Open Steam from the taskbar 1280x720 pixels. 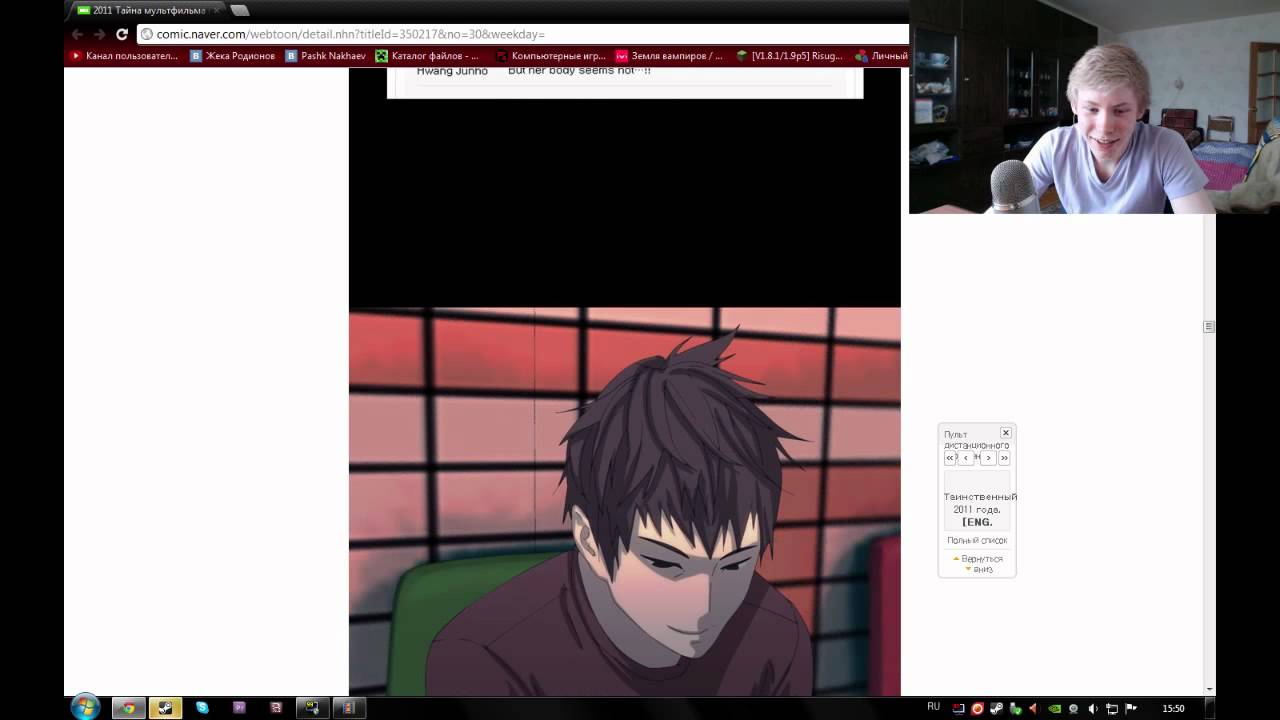click(x=165, y=708)
